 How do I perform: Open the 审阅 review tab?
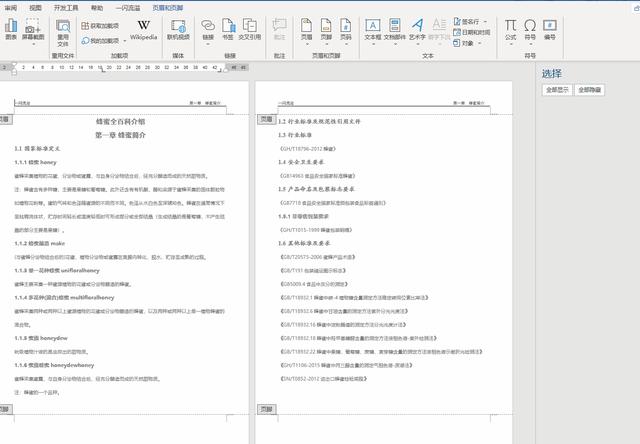click(11, 8)
